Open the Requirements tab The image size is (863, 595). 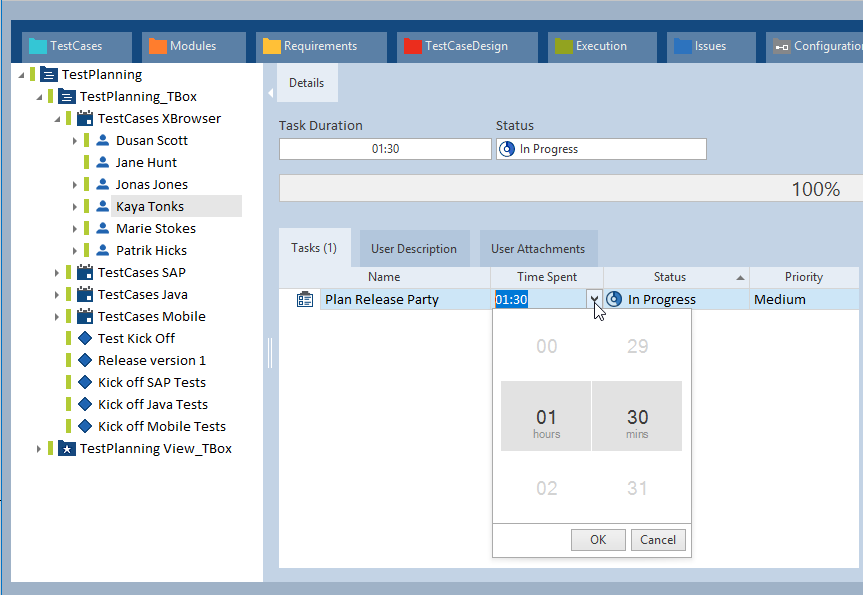point(320,46)
